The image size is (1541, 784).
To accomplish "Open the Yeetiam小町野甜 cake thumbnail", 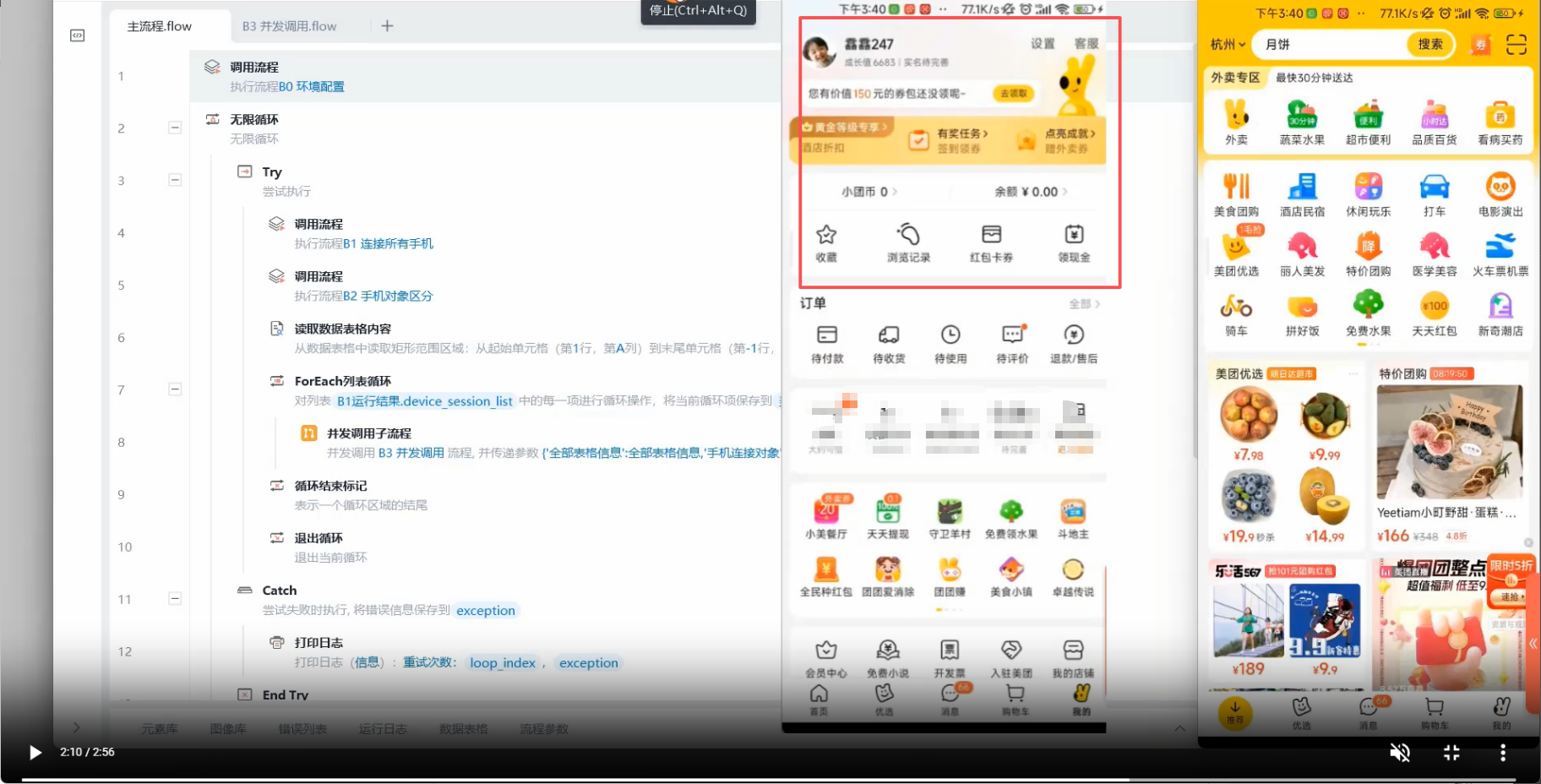I will (1450, 443).
